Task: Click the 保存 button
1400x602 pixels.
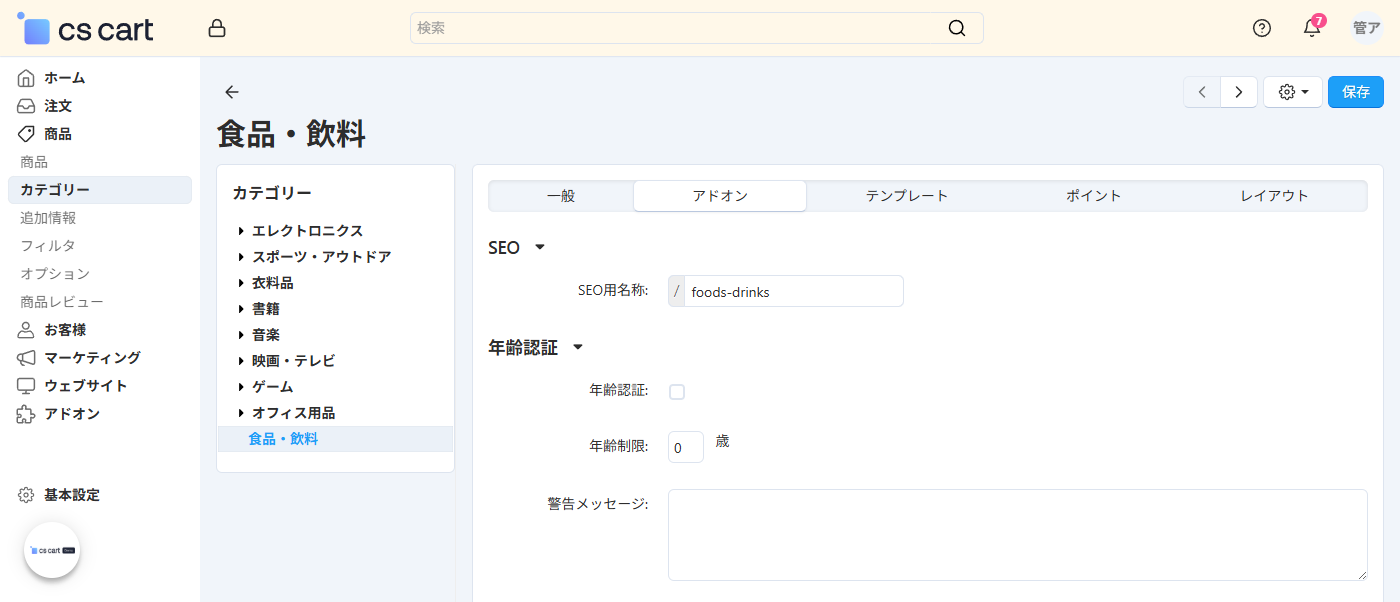Action: coord(1355,91)
